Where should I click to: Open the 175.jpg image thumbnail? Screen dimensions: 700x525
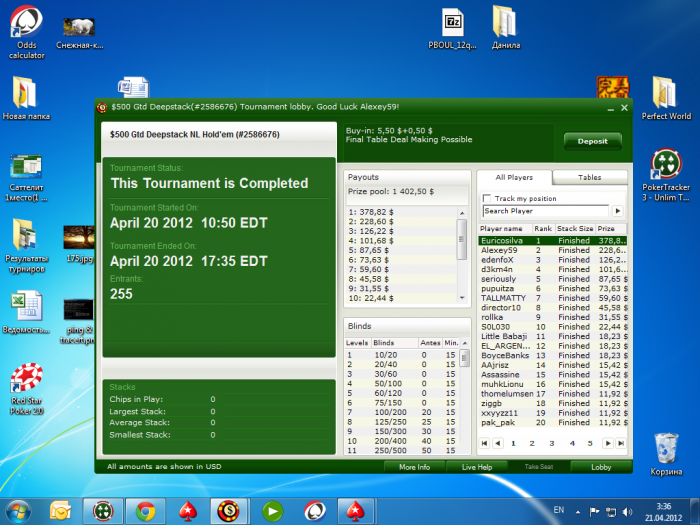pyautogui.click(x=79, y=244)
